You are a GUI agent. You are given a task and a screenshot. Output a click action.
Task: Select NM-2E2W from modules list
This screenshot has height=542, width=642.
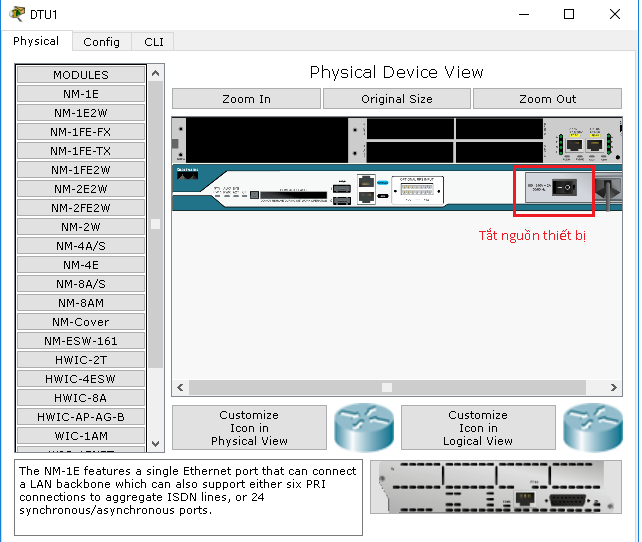point(81,189)
